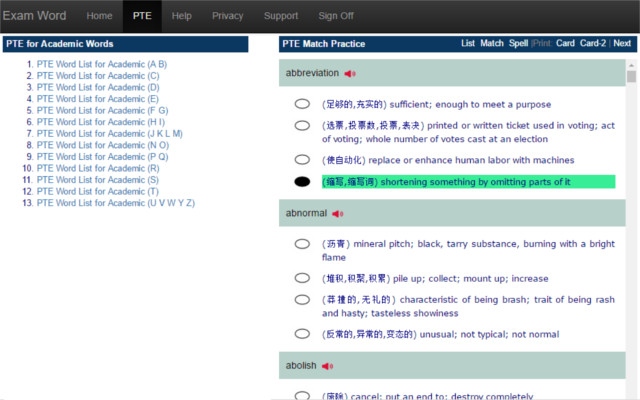Open PTE Word List for Academic (A B)
The image size is (640, 400).
(102, 64)
